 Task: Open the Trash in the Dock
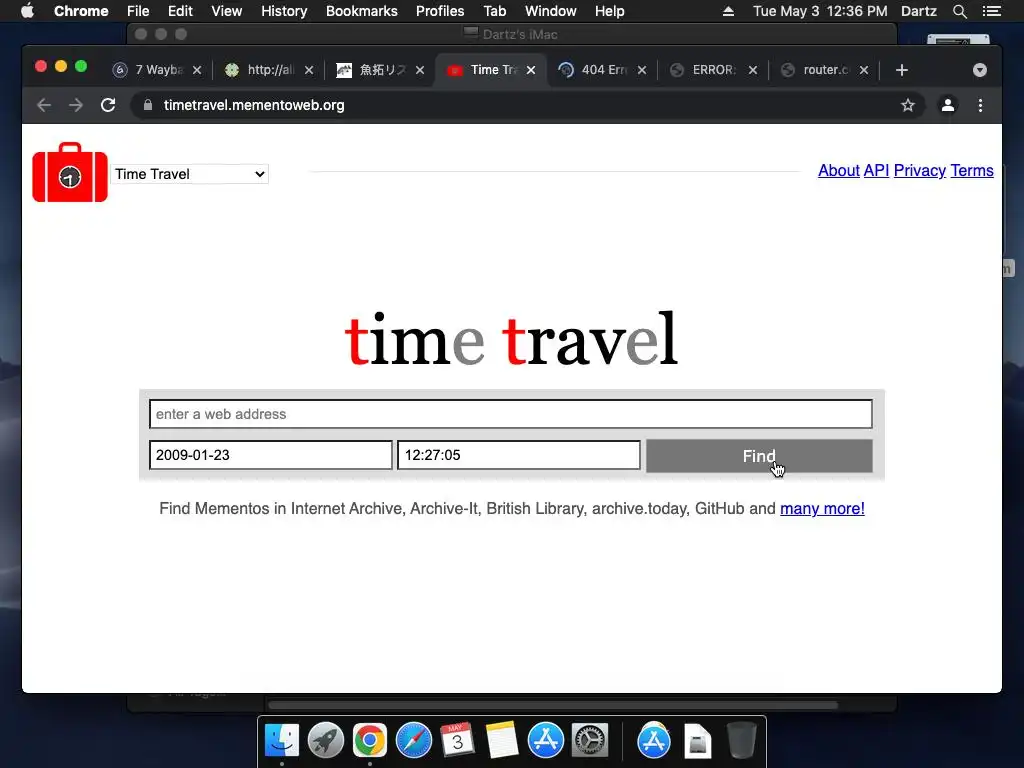click(x=741, y=741)
